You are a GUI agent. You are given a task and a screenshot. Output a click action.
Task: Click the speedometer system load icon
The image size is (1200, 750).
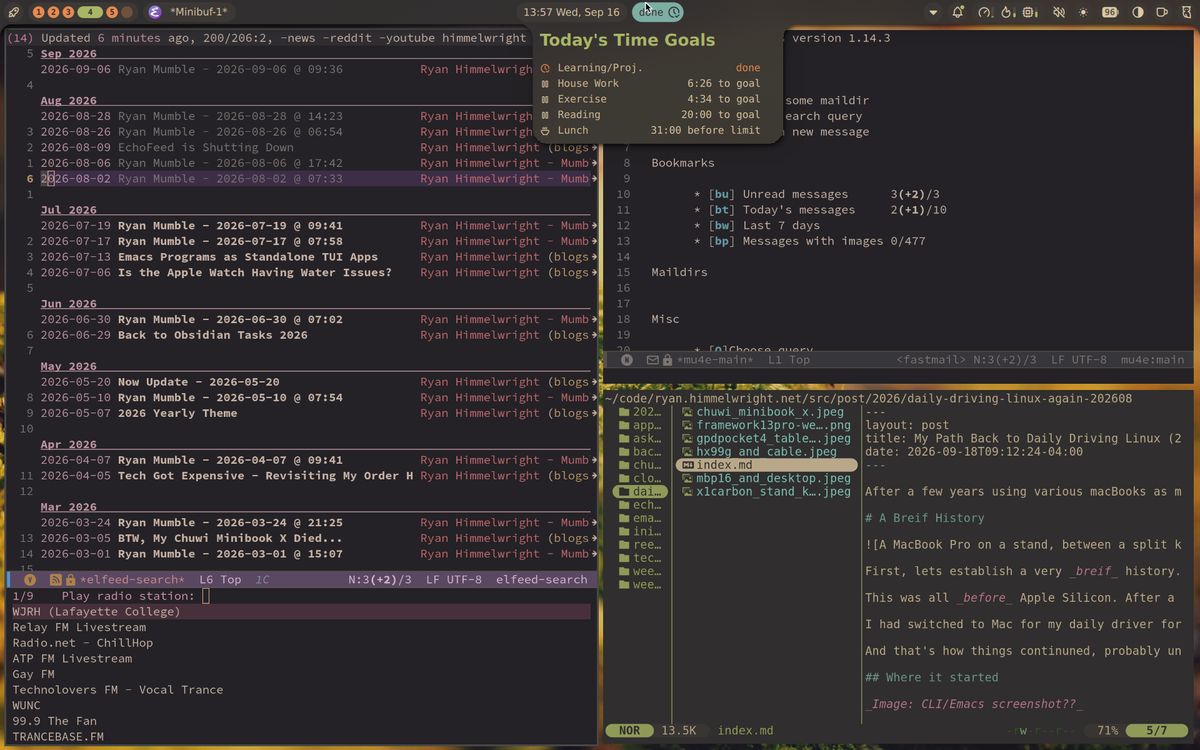point(984,12)
